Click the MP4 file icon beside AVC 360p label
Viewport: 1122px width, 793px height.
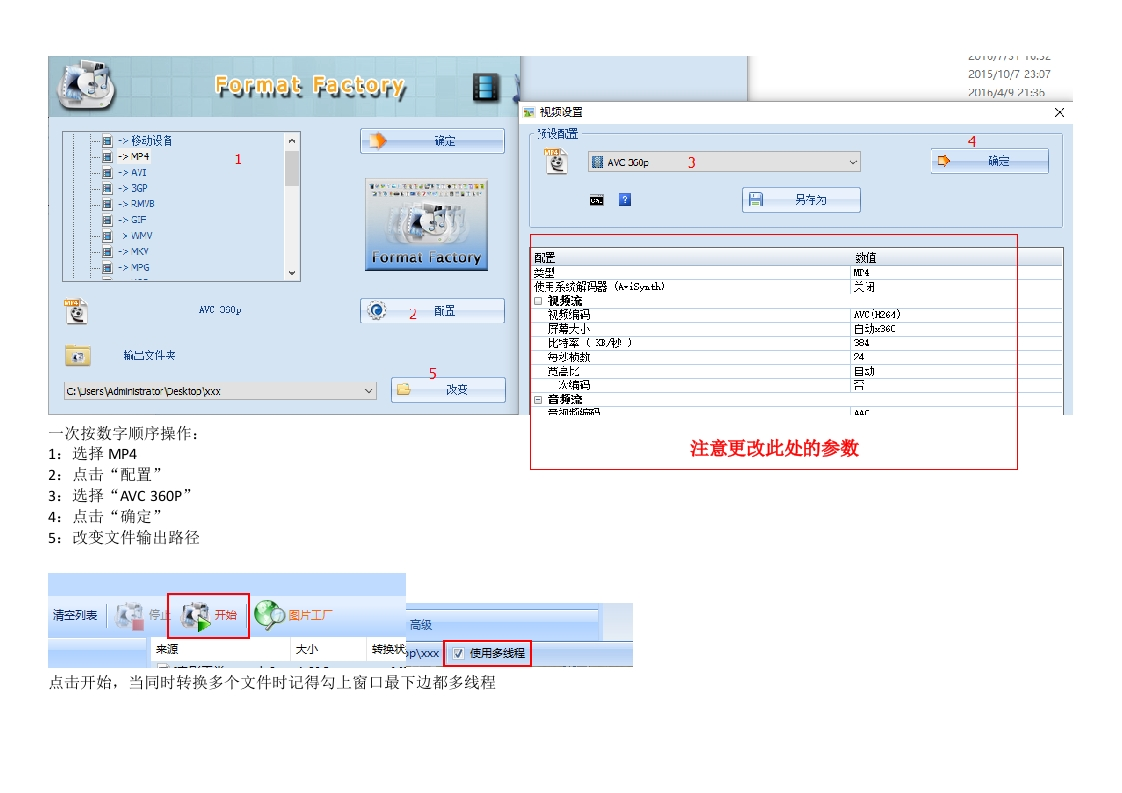pos(76,311)
